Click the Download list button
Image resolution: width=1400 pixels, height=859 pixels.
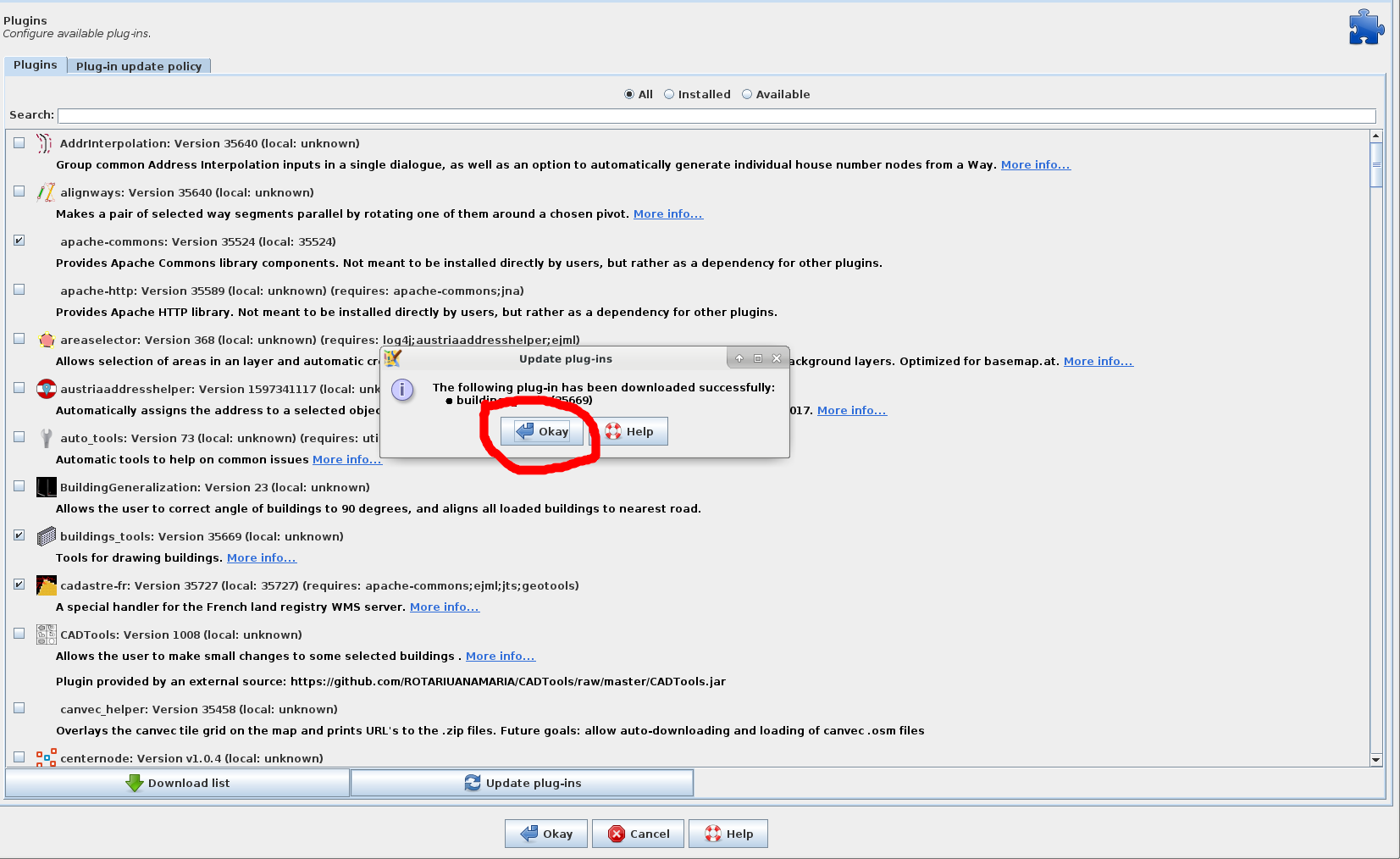point(178,783)
